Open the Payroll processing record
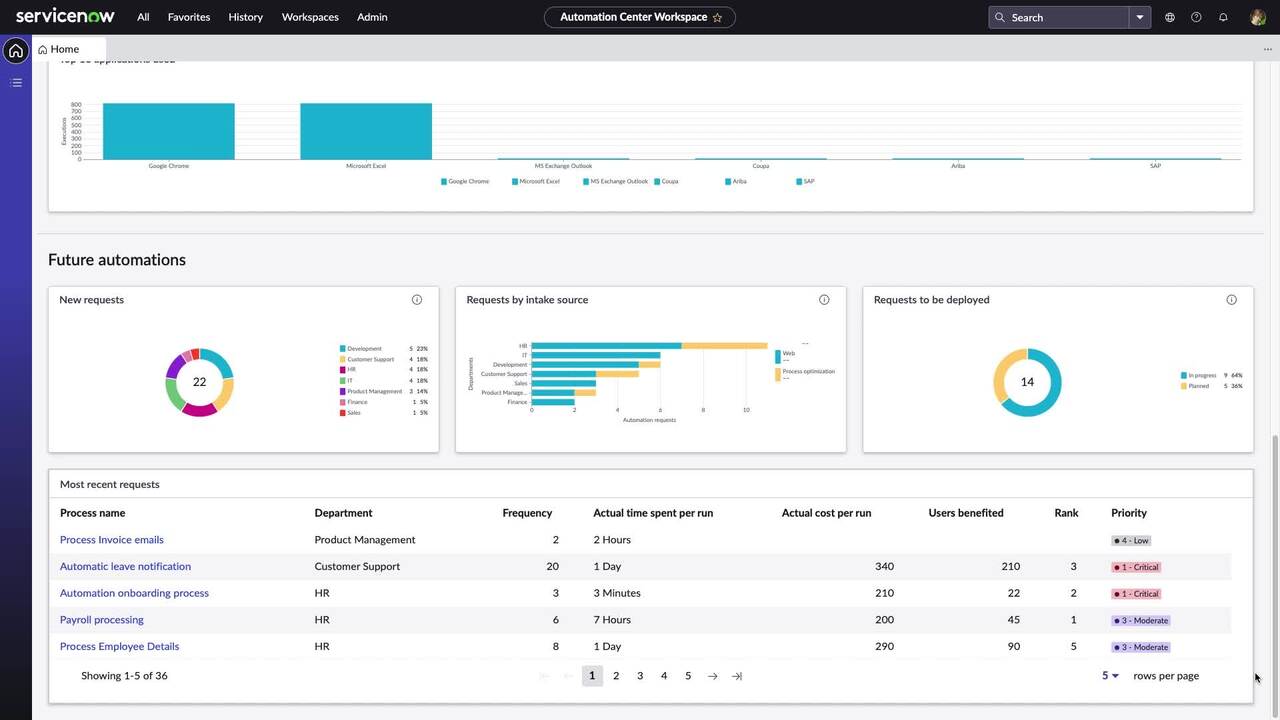The image size is (1280, 720). 101,619
